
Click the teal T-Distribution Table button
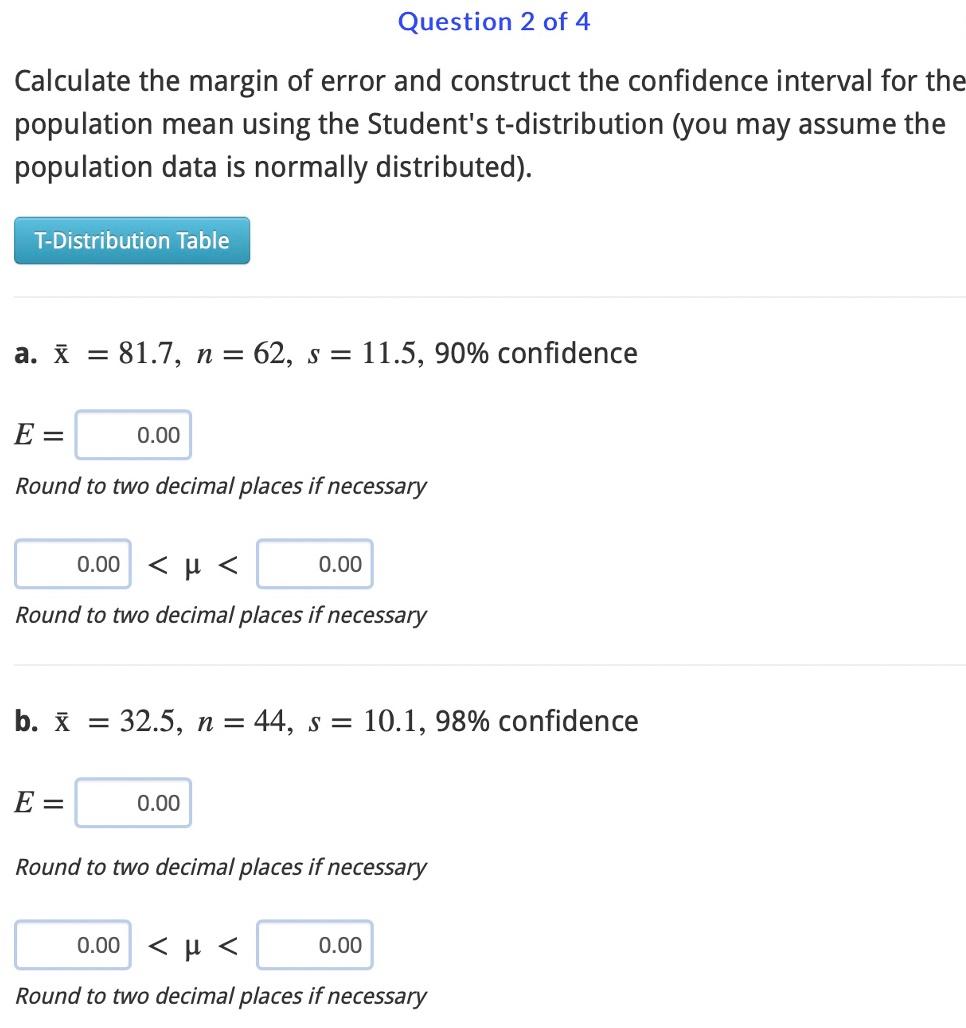coord(131,240)
